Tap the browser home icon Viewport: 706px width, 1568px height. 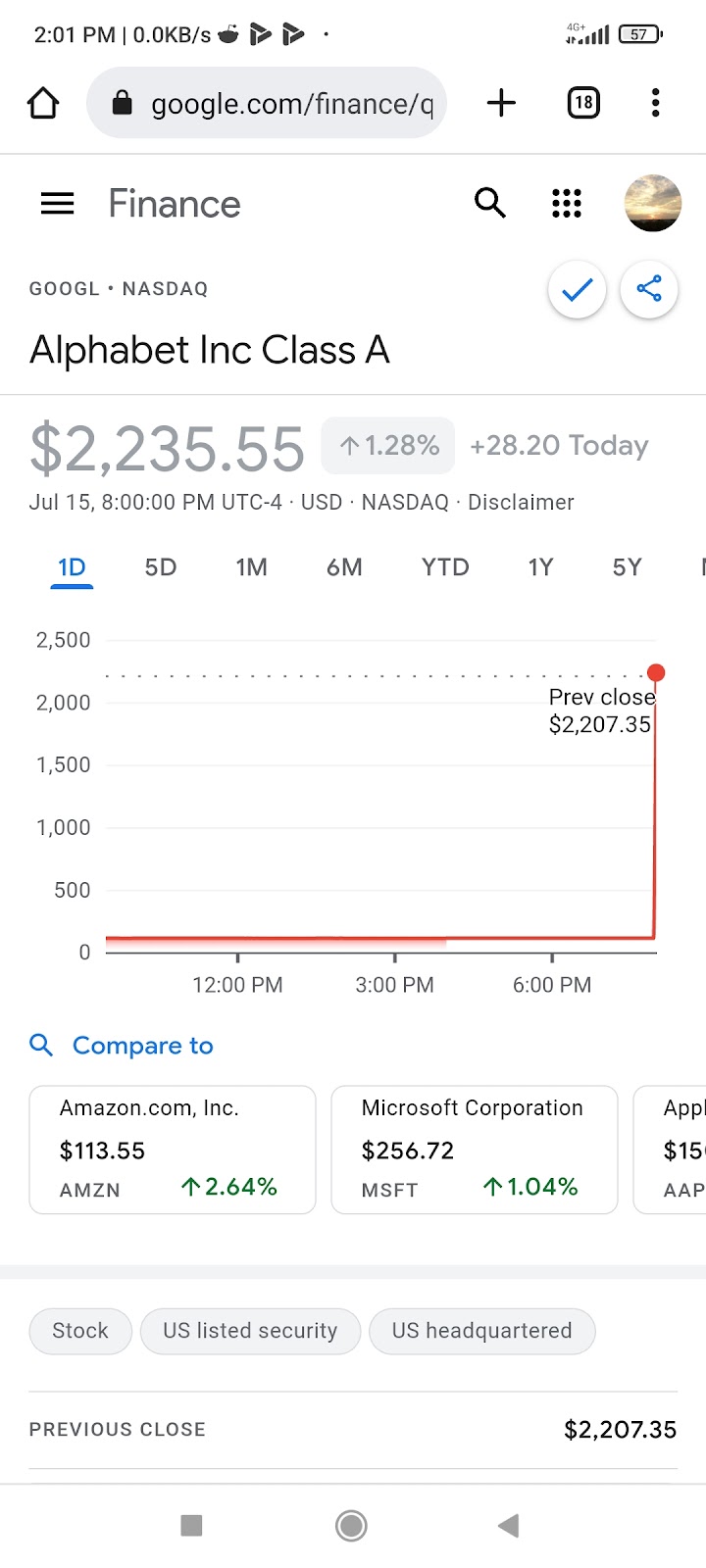coord(43,103)
